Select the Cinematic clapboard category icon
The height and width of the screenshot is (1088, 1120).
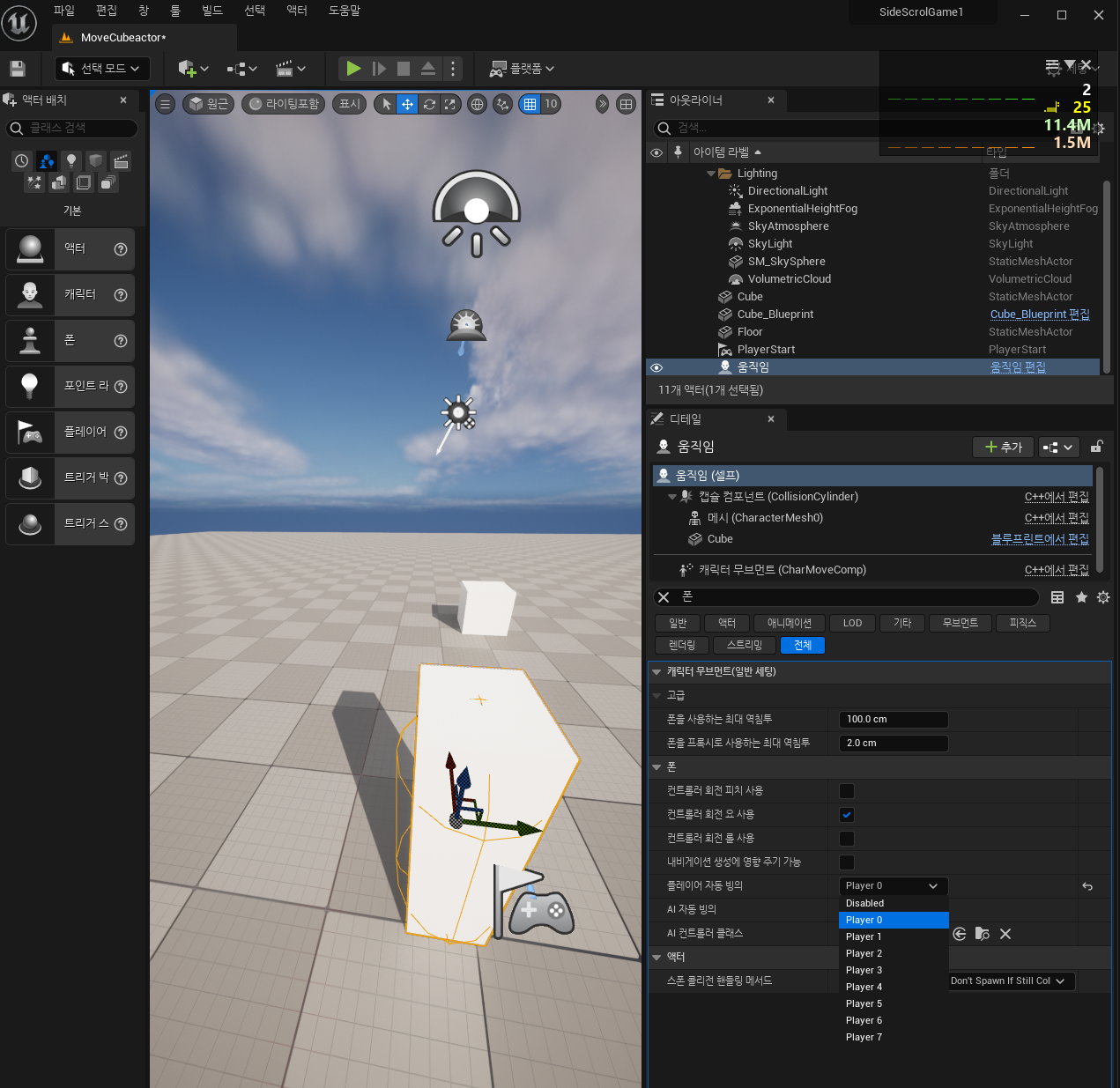(x=121, y=161)
